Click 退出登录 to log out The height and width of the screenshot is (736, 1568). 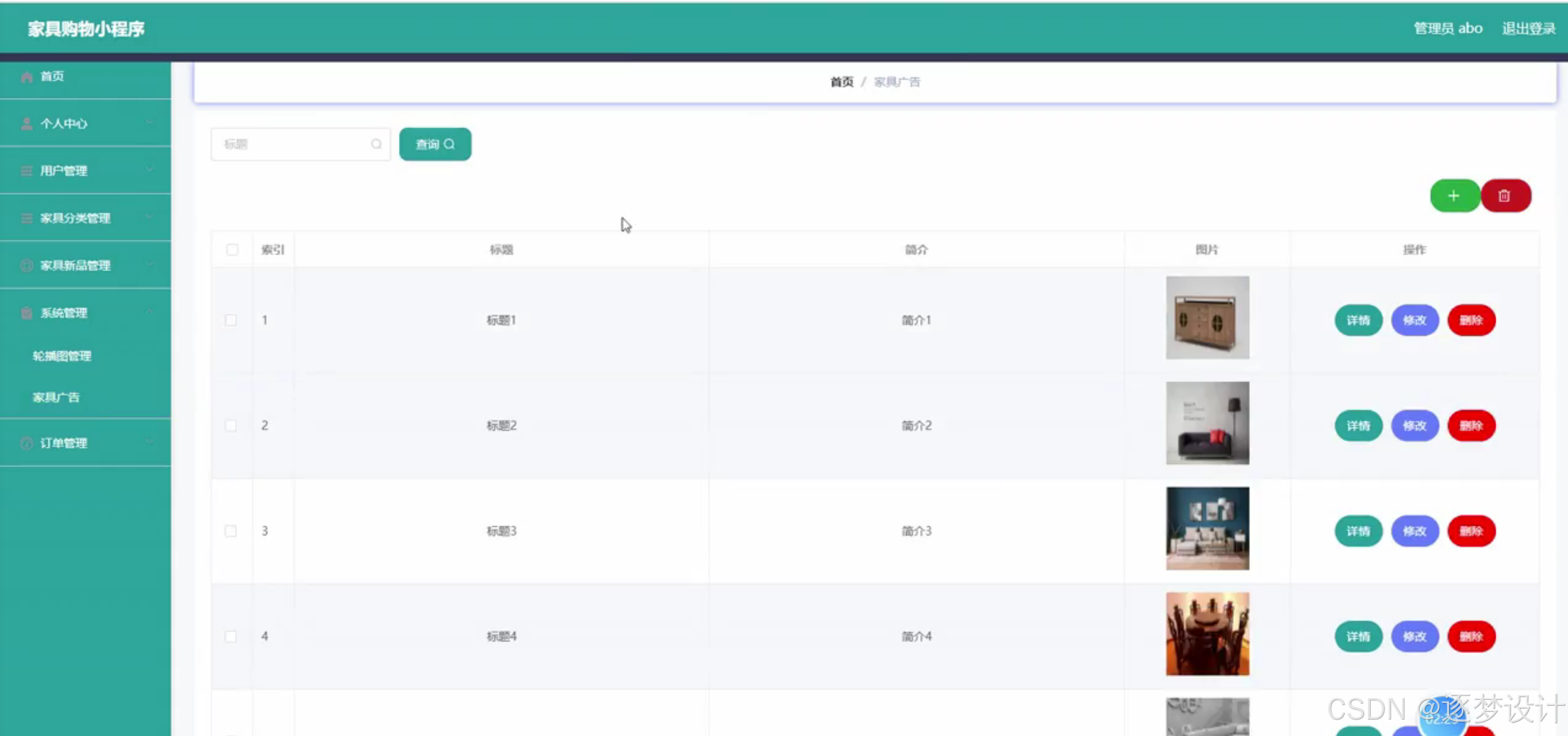(x=1528, y=28)
